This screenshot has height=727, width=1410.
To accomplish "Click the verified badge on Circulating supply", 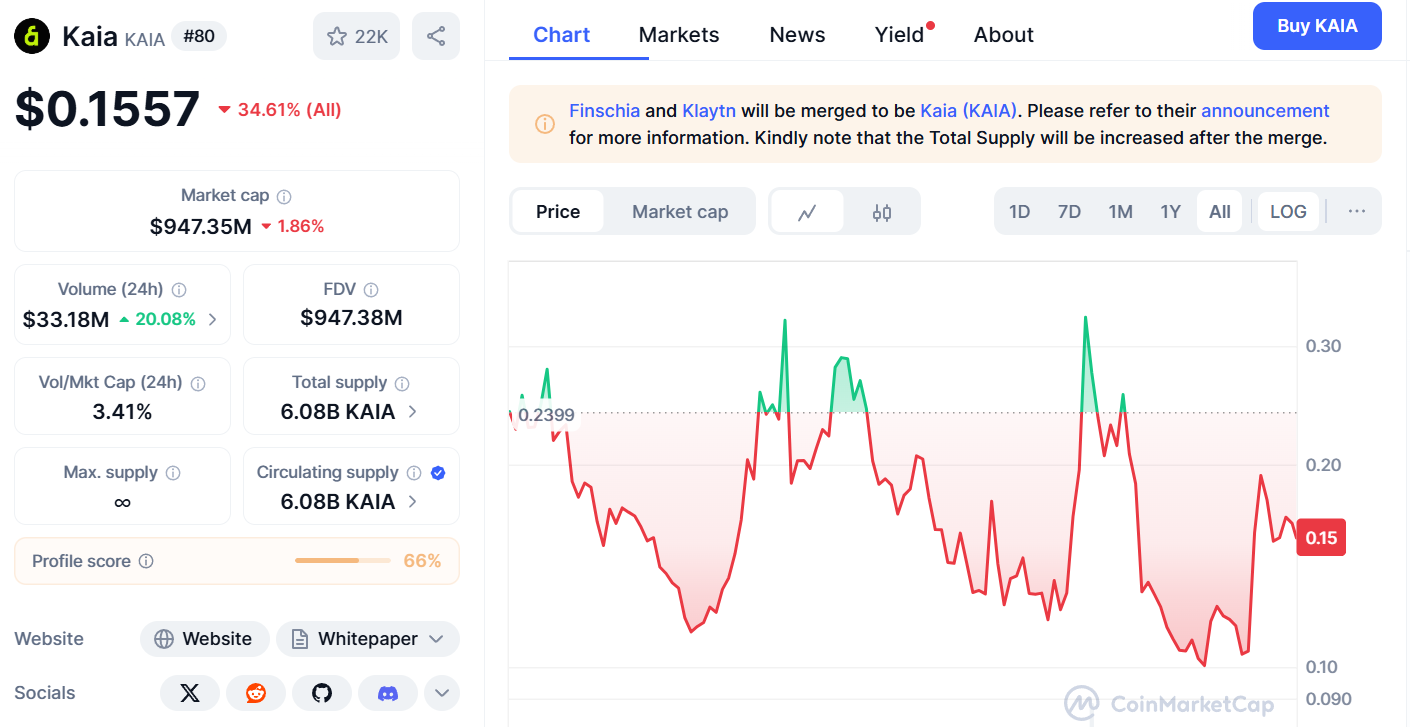I will pos(438,473).
